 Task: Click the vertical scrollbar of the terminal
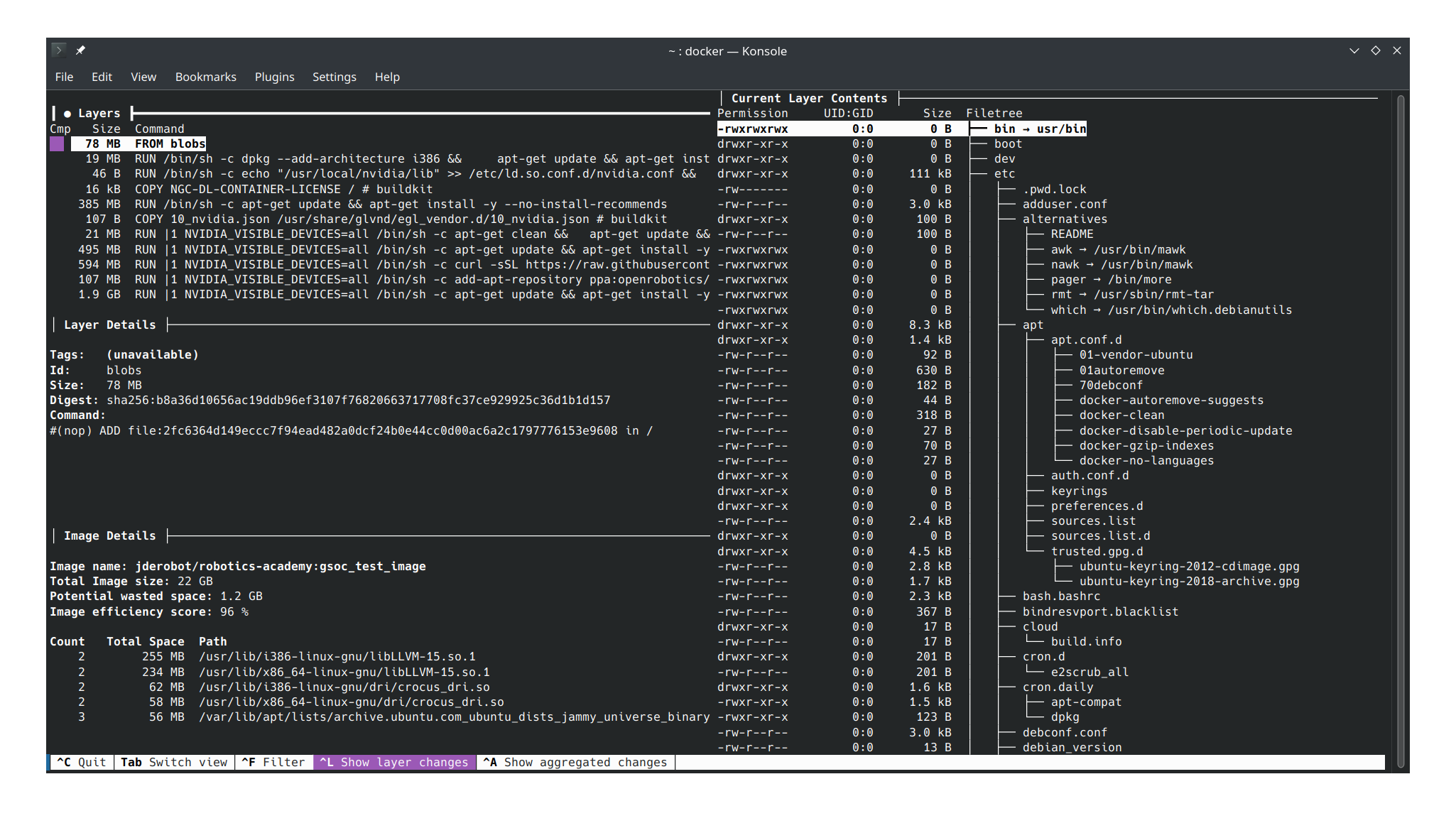(1401, 430)
